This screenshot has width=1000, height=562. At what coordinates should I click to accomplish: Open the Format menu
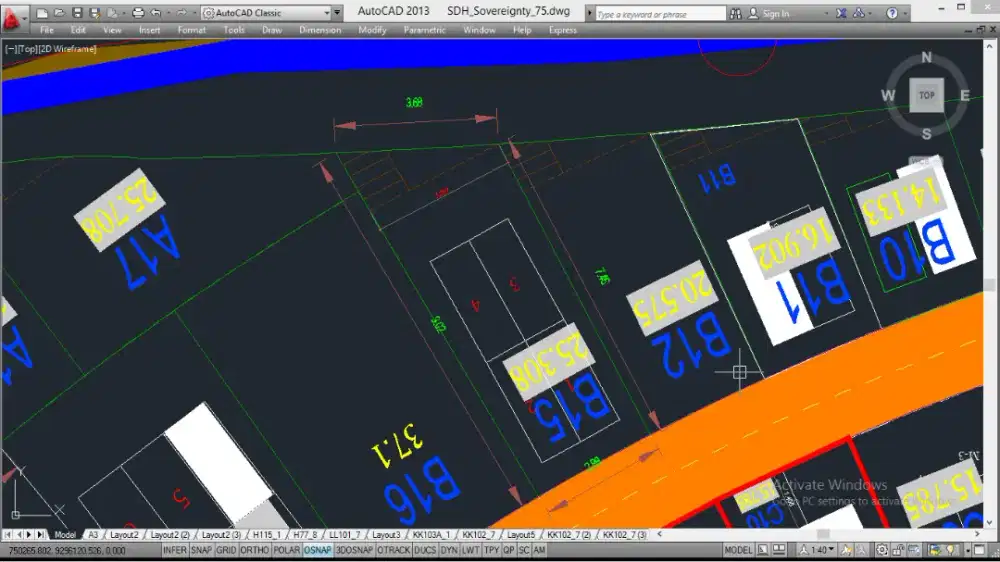[x=192, y=30]
